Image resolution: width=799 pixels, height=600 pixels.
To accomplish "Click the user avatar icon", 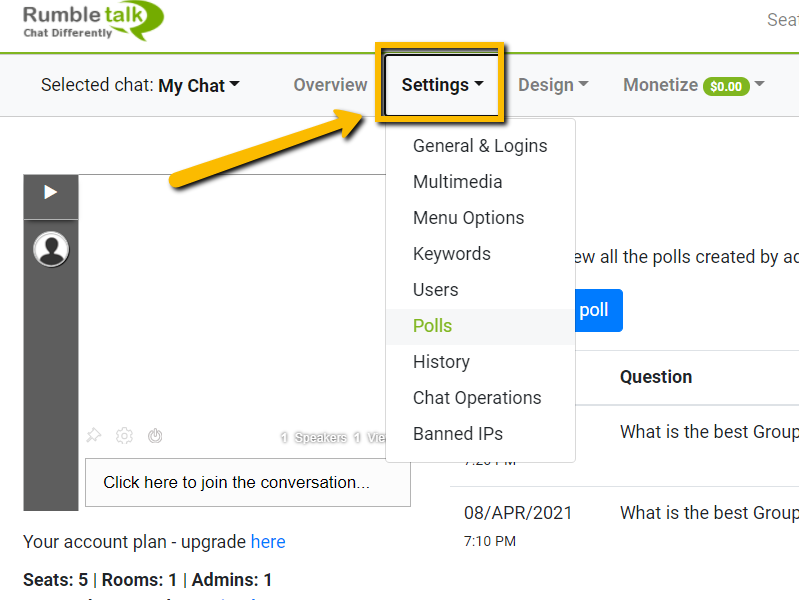I will [x=51, y=249].
